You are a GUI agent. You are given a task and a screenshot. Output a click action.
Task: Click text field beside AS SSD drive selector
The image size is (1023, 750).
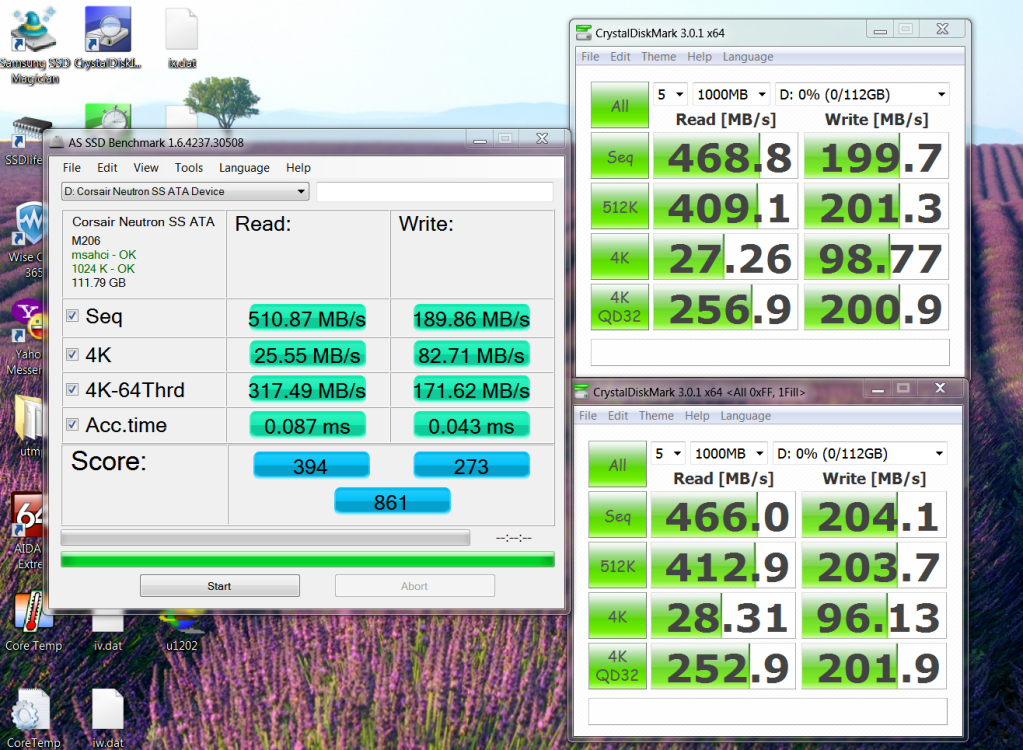(435, 192)
